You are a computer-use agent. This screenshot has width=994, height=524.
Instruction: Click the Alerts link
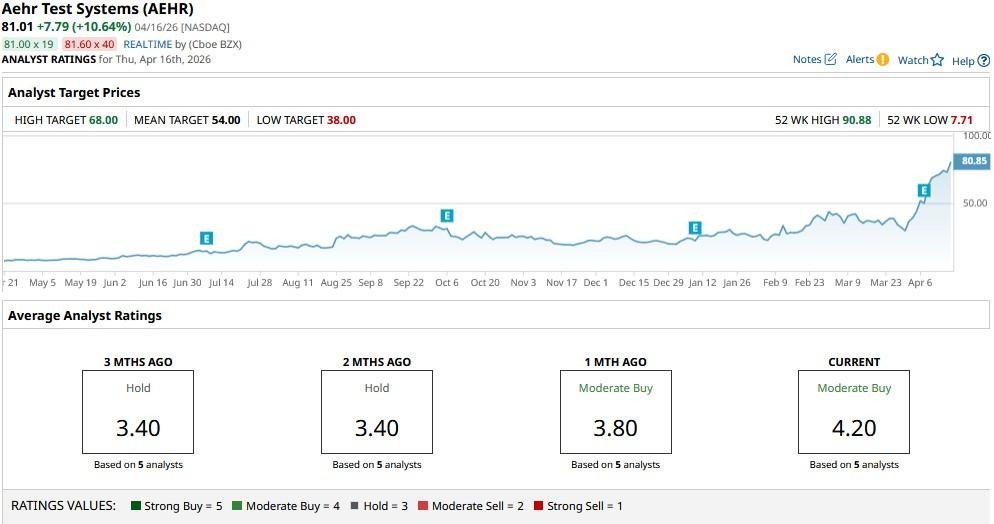coord(860,60)
